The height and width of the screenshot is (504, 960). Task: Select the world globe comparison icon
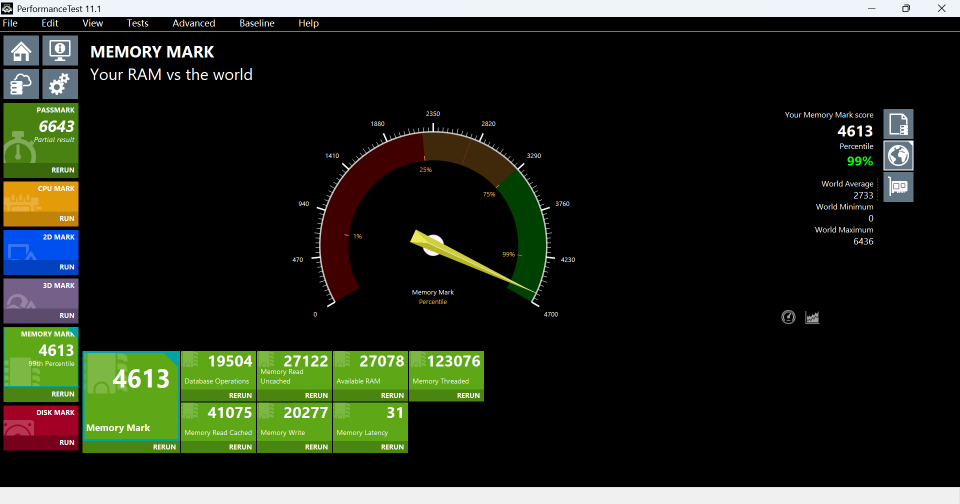[898, 156]
